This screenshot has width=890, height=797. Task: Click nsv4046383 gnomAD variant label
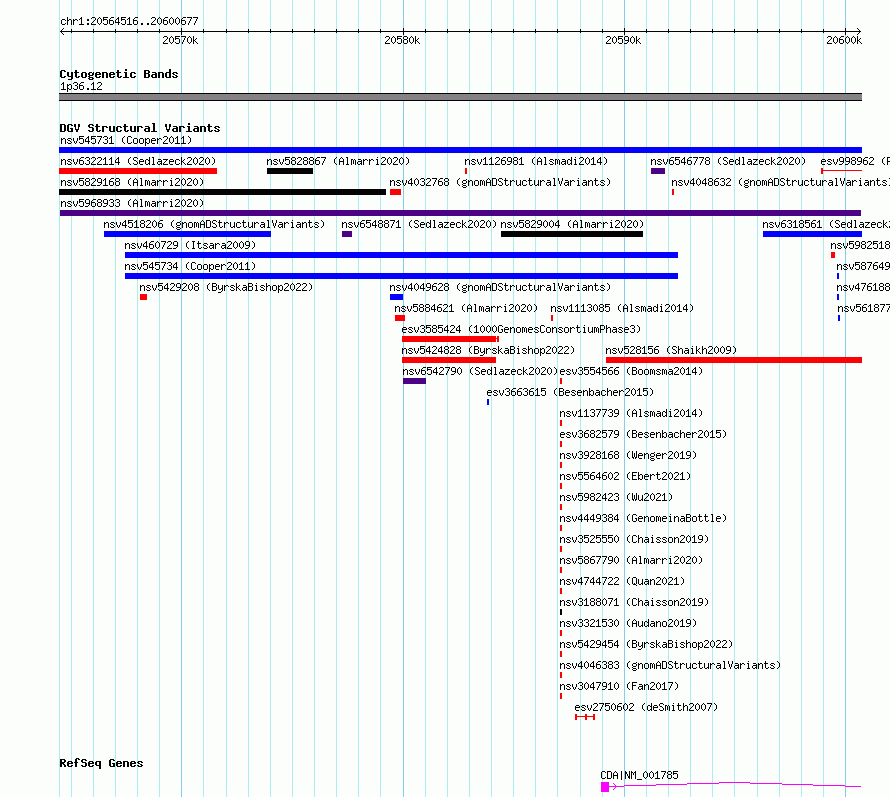tap(670, 665)
